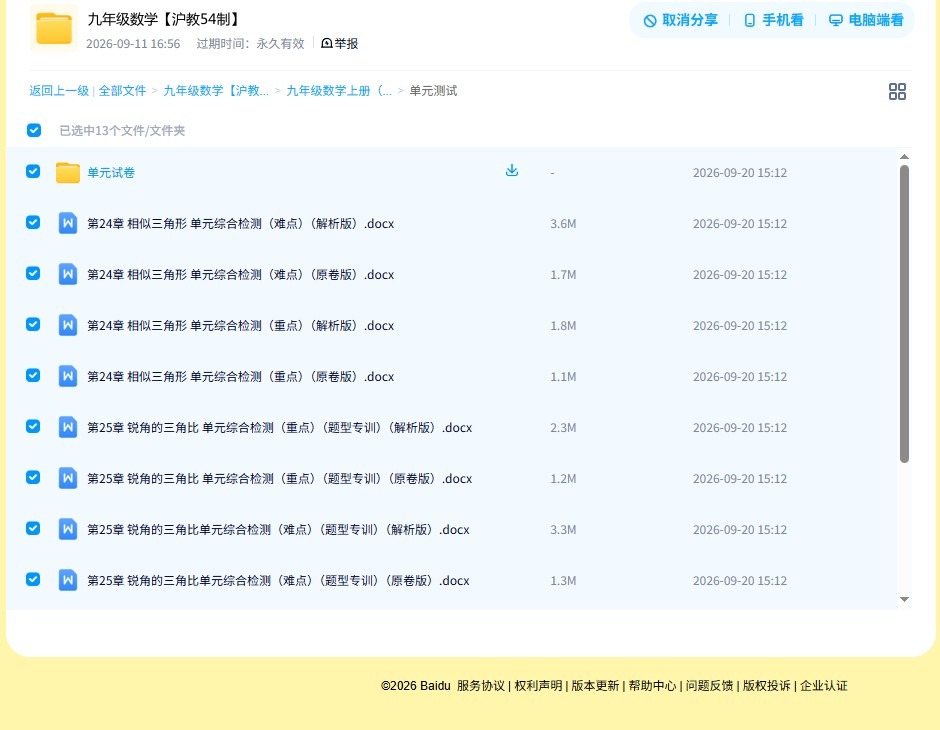The width and height of the screenshot is (940, 730).
Task: Click Word icon of 第24章 难点 解析版 file
Action: pos(68,223)
